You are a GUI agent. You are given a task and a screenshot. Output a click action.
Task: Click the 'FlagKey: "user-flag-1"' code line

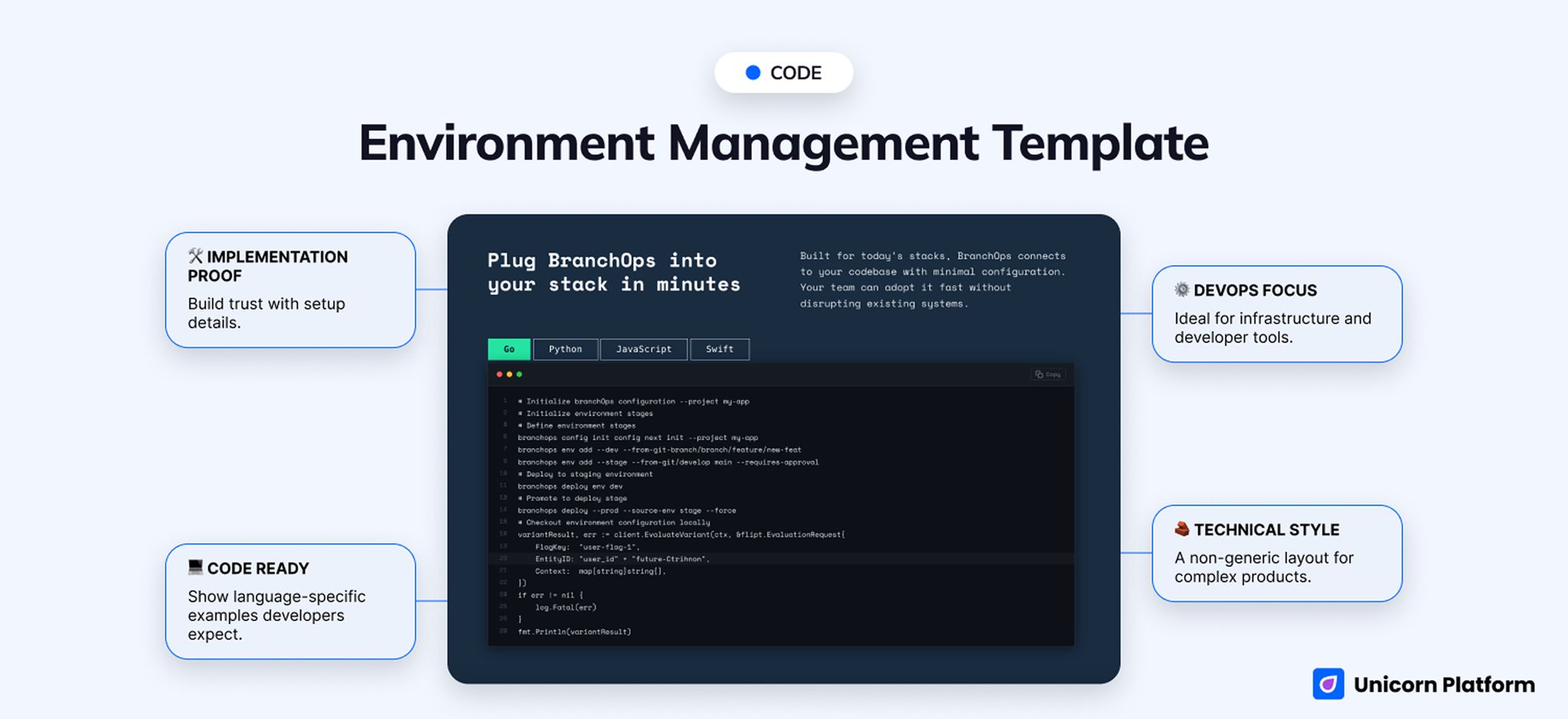(588, 547)
